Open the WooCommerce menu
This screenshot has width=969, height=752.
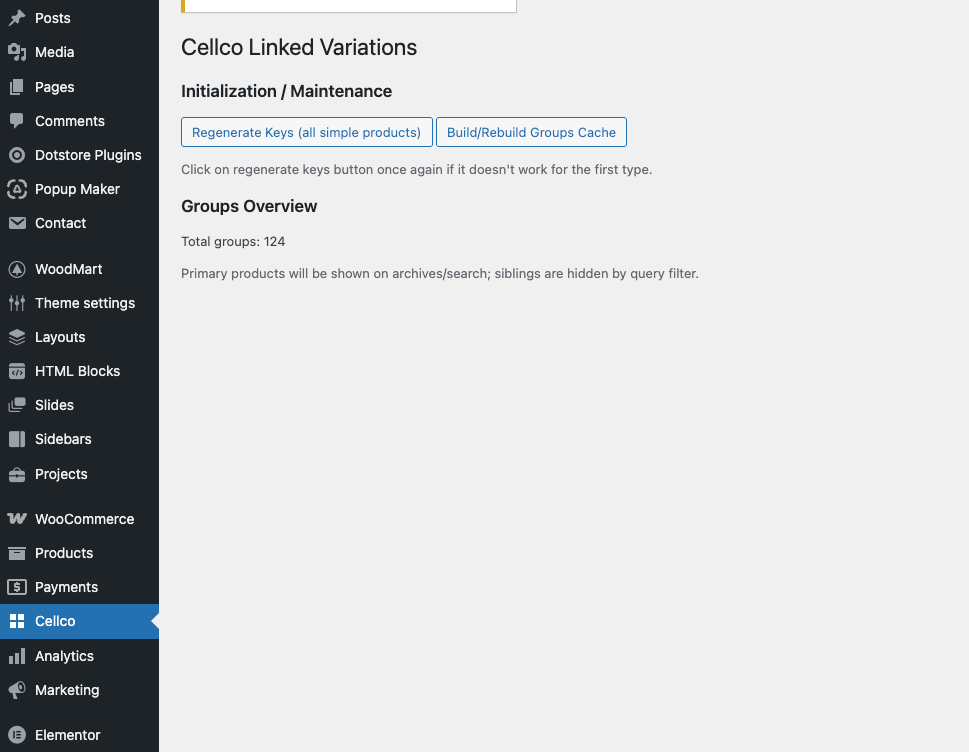tap(80, 519)
